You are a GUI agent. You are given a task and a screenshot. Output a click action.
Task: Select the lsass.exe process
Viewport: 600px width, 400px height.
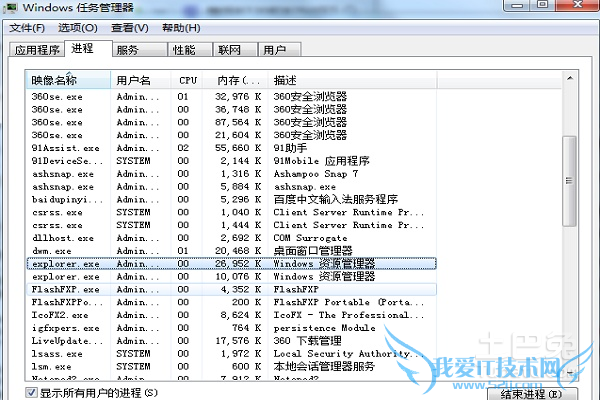232,354
